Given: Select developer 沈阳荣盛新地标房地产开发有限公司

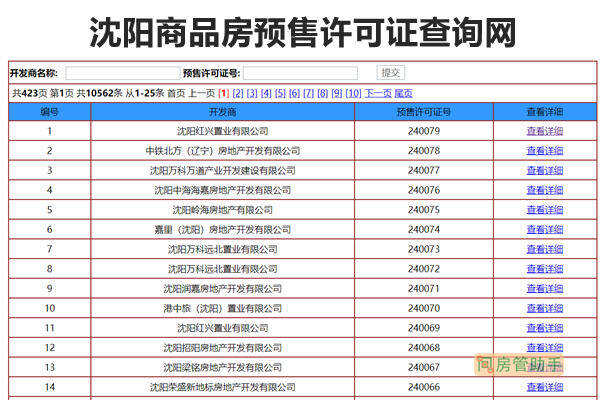Looking at the screenshot, I should [223, 387].
